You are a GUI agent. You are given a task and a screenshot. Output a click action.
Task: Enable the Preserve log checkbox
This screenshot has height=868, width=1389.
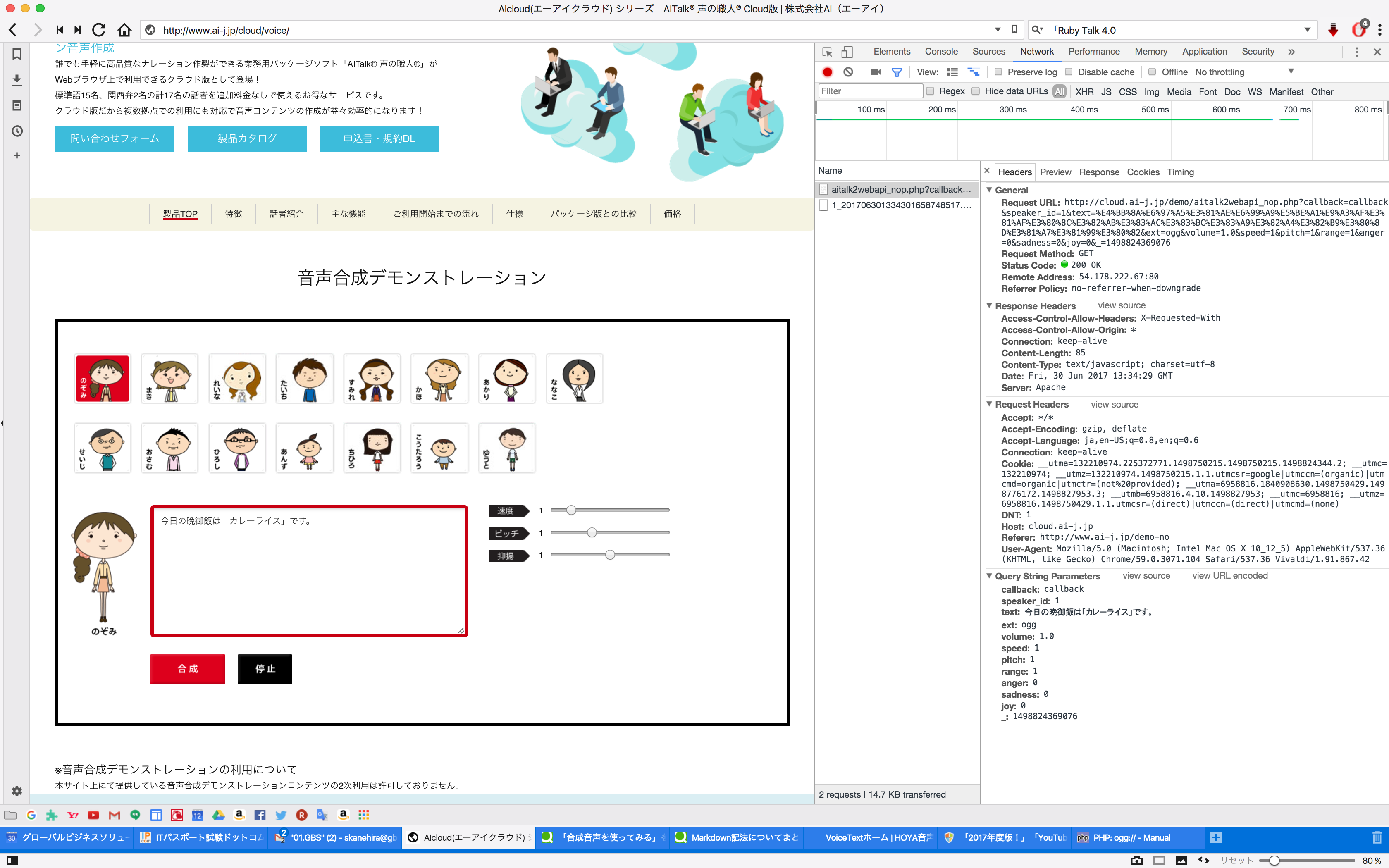click(x=998, y=72)
